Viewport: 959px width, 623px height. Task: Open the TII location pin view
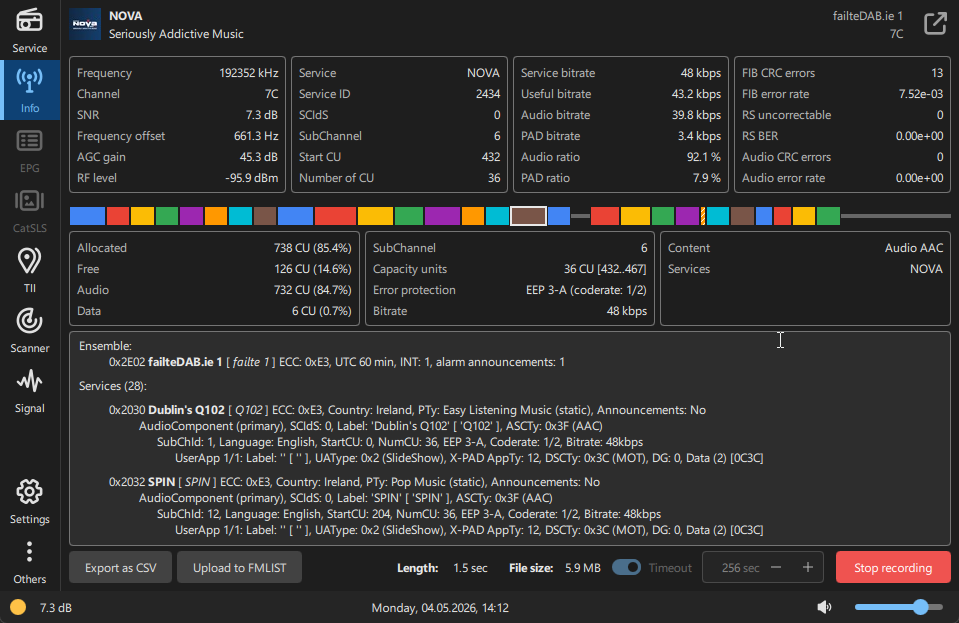(x=29, y=270)
